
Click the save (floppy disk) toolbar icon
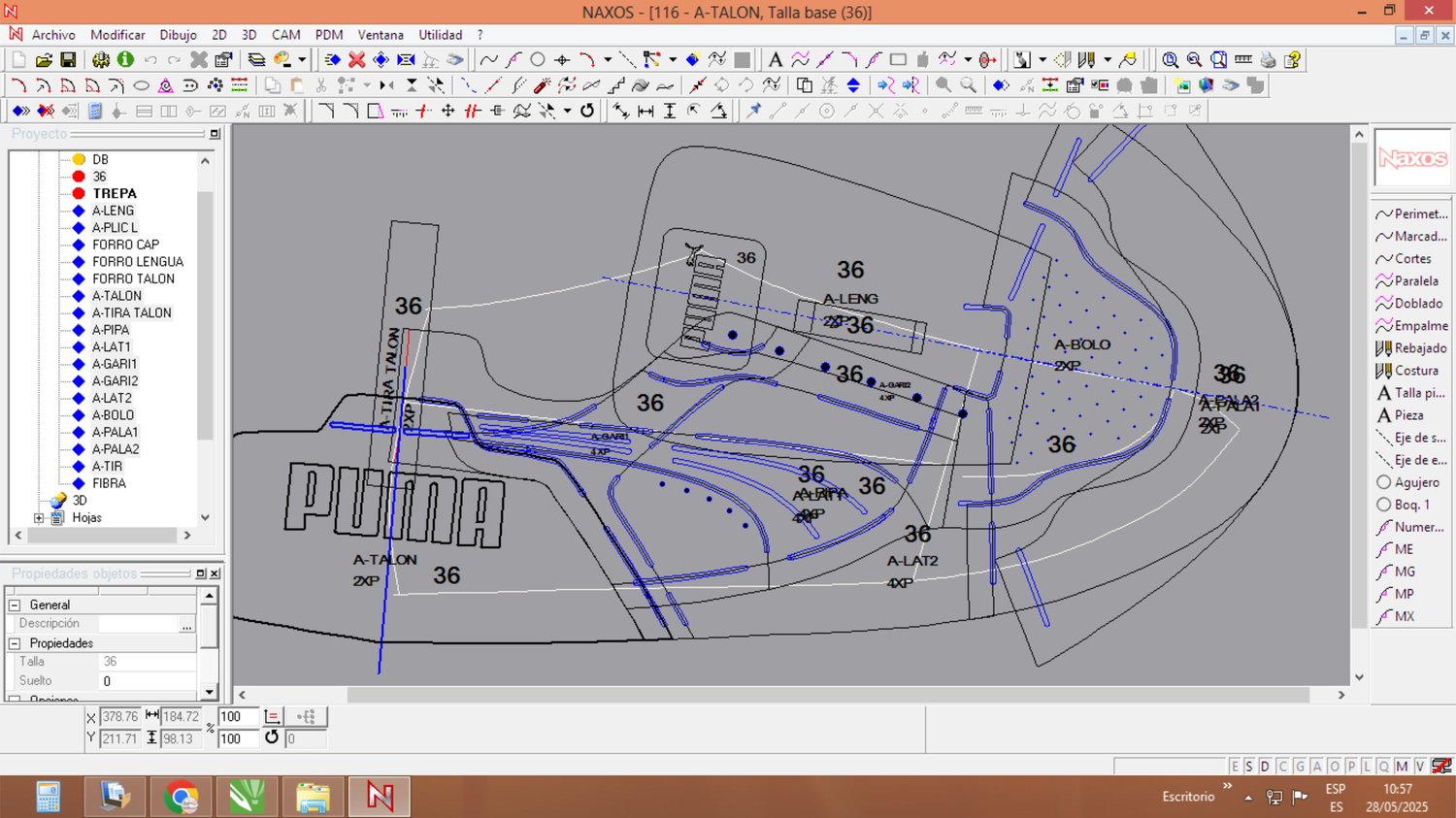click(68, 60)
